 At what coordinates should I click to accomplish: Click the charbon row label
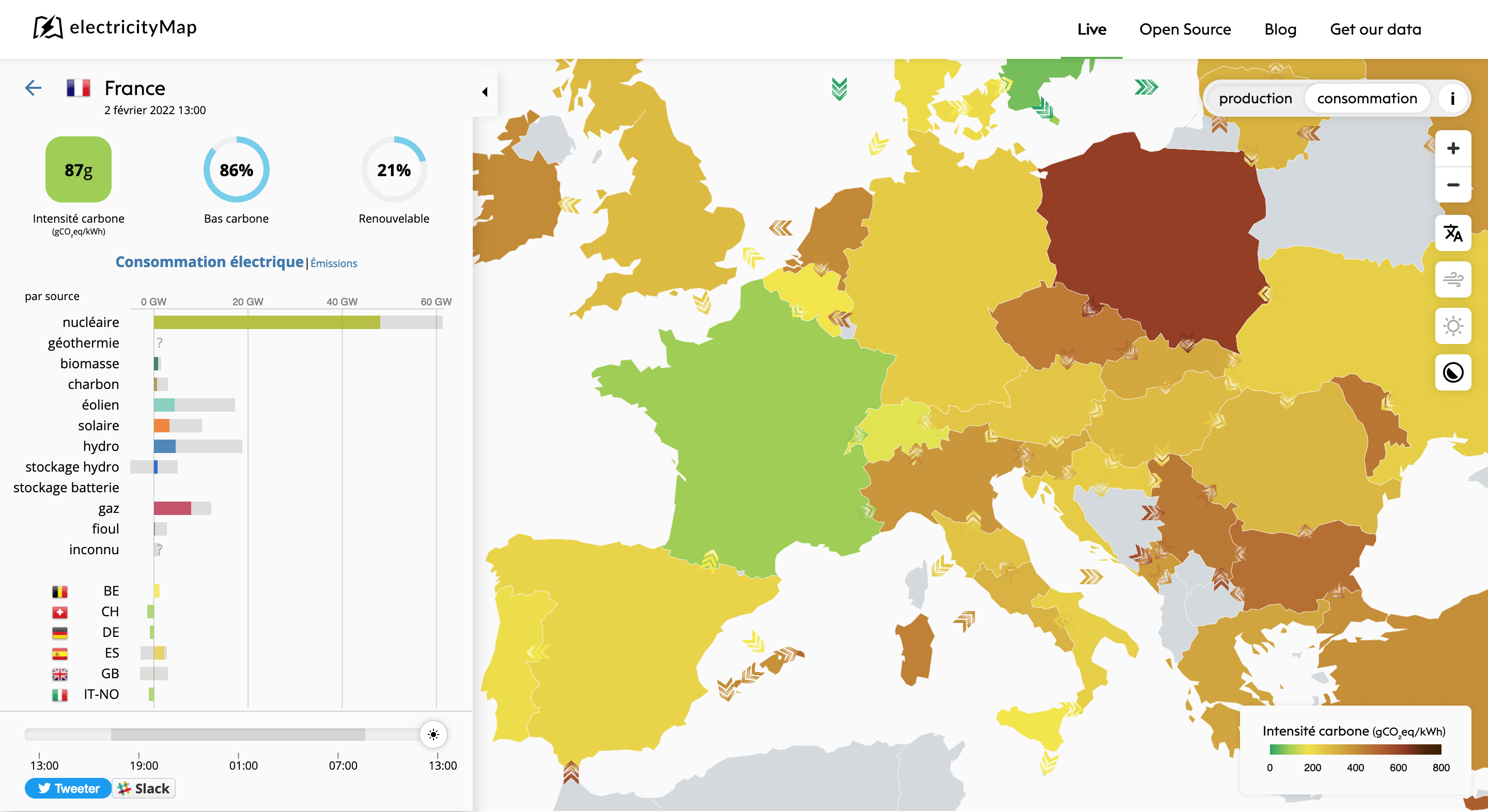tap(93, 384)
